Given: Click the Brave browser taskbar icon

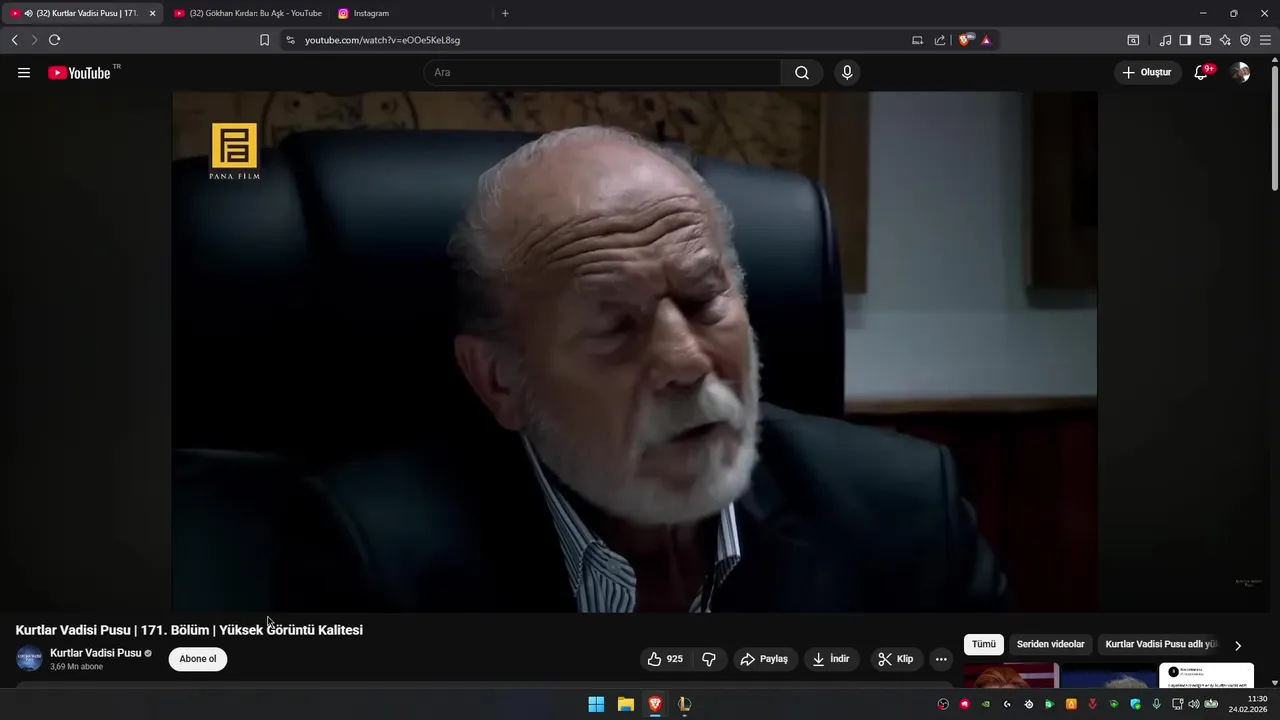Looking at the screenshot, I should [655, 704].
